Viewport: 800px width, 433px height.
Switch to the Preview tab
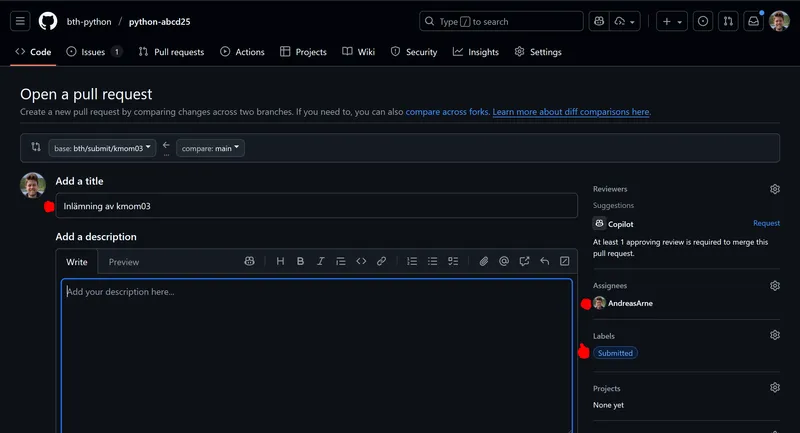pyautogui.click(x=124, y=262)
